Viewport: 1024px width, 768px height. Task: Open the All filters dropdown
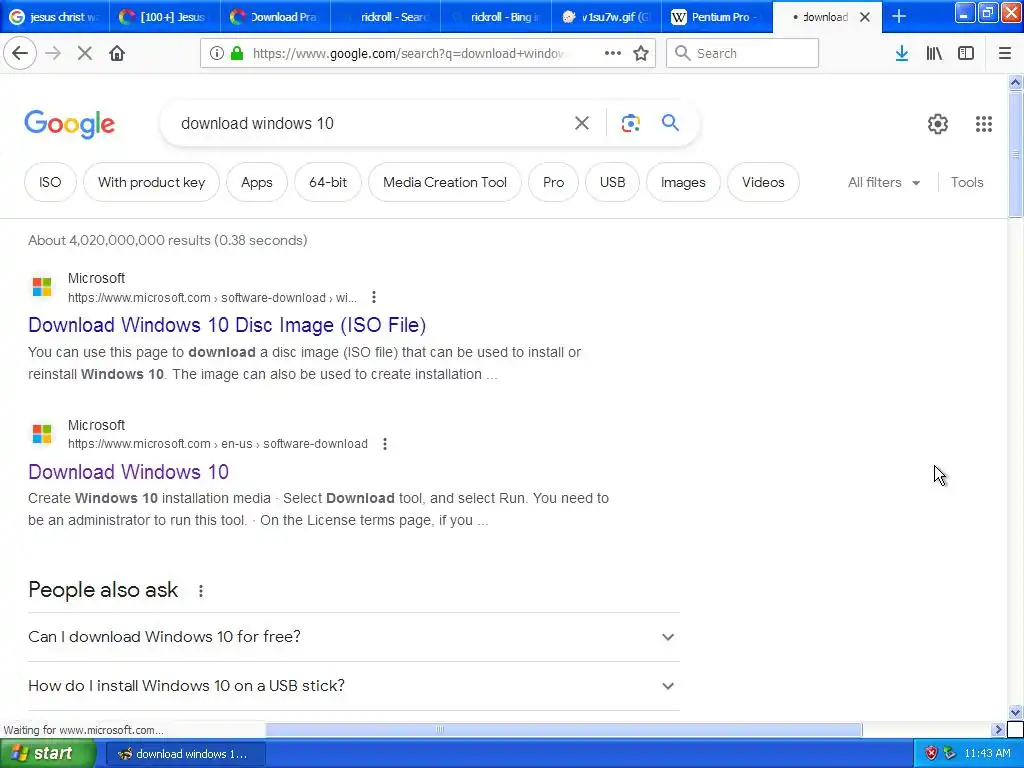pos(884,182)
